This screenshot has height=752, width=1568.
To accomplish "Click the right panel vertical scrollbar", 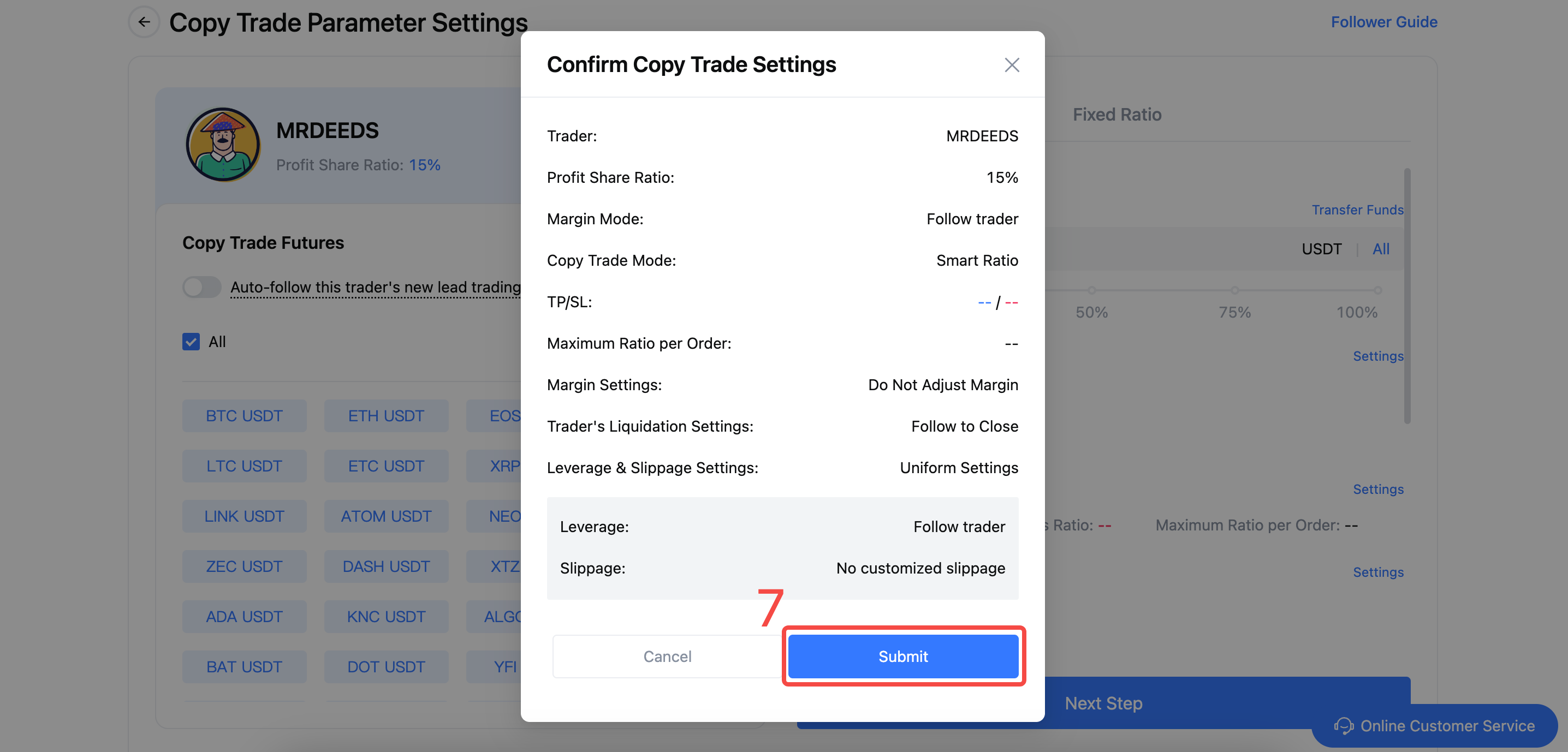I will pyautogui.click(x=1407, y=296).
